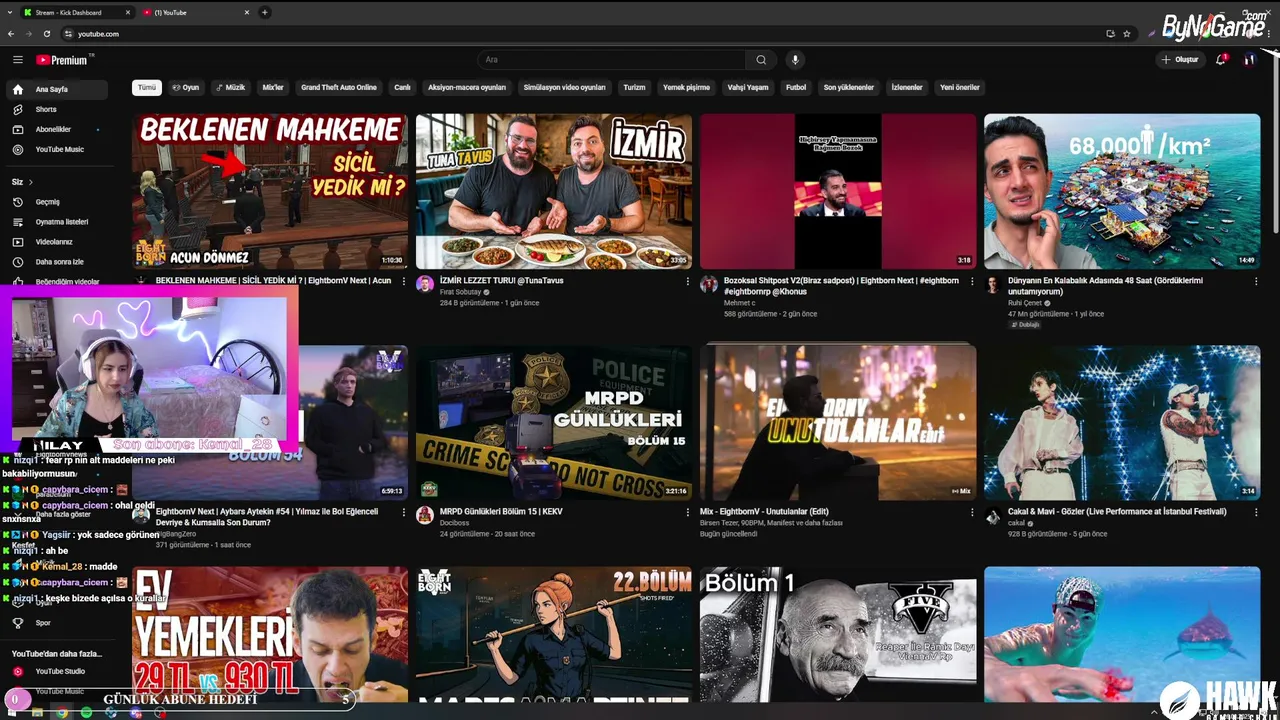Select the Müzik filter chip
Viewport: 1280px width, 720px height.
point(231,87)
